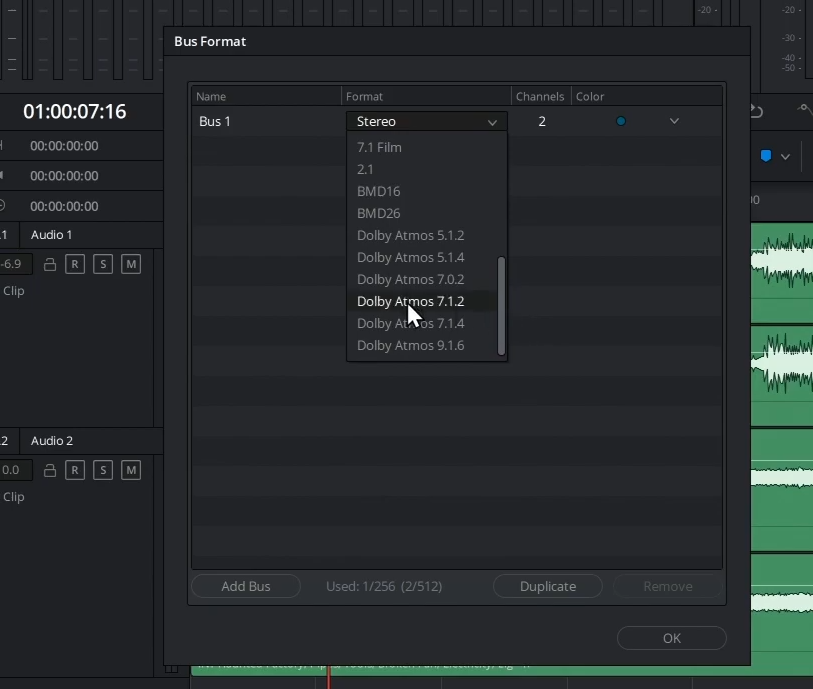Click Clip label under Audio 1
Image resolution: width=813 pixels, height=689 pixels.
click(13, 291)
